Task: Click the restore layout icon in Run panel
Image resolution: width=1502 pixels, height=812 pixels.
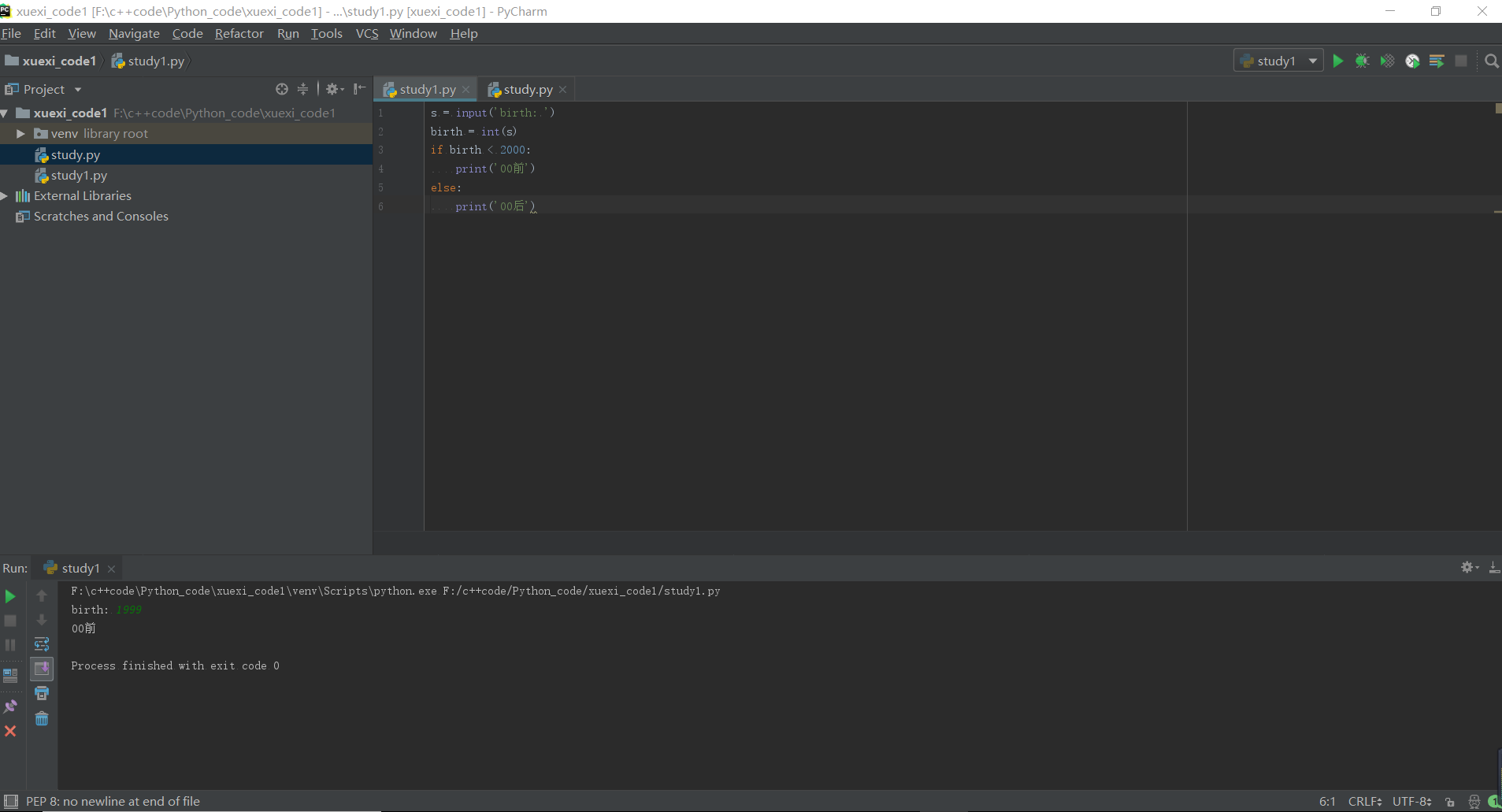Action: click(10, 675)
